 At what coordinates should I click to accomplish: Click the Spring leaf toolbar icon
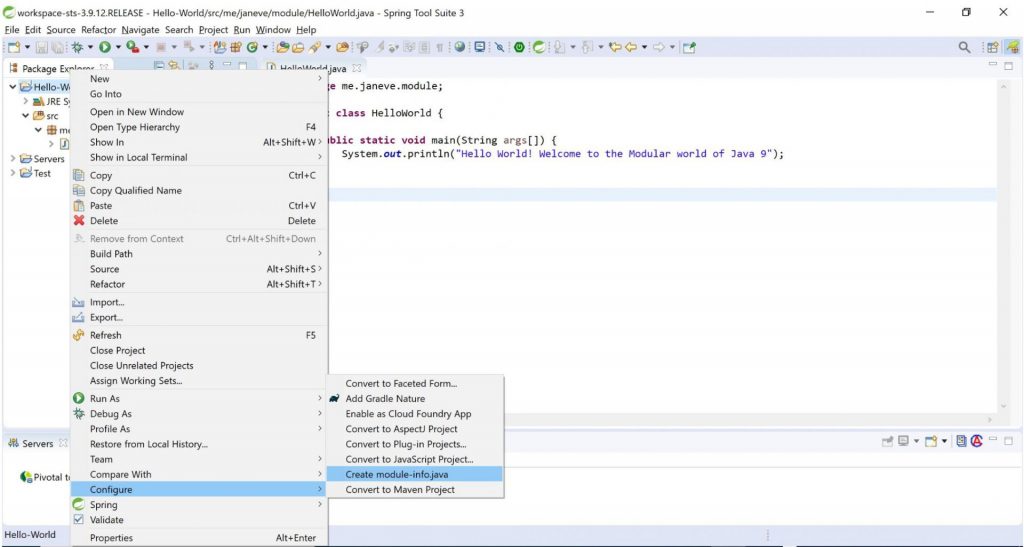coord(539,47)
